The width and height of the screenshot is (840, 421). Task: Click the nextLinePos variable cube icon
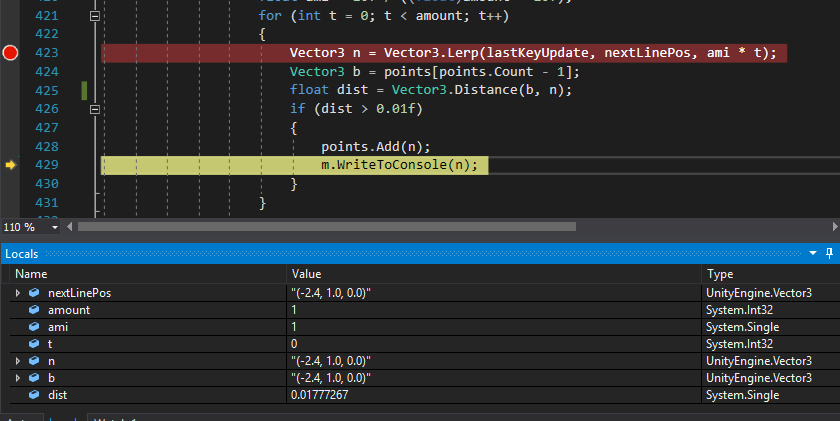[34, 293]
